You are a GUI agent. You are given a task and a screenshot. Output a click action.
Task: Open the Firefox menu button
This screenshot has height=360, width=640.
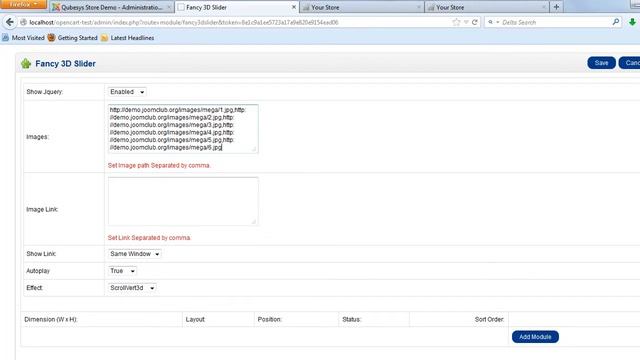tap(23, 4)
